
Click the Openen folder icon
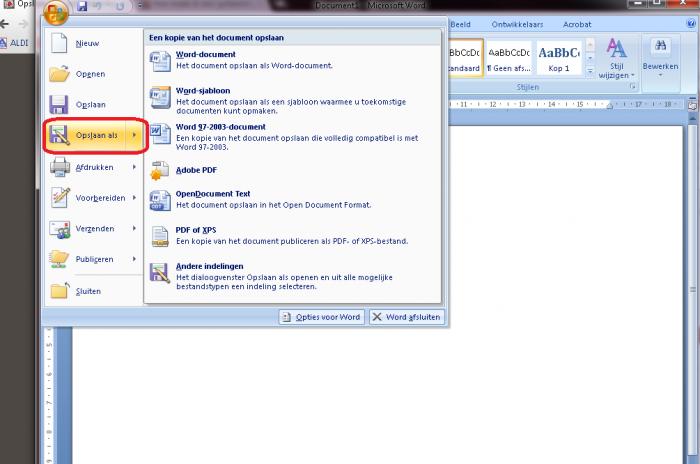[59, 74]
